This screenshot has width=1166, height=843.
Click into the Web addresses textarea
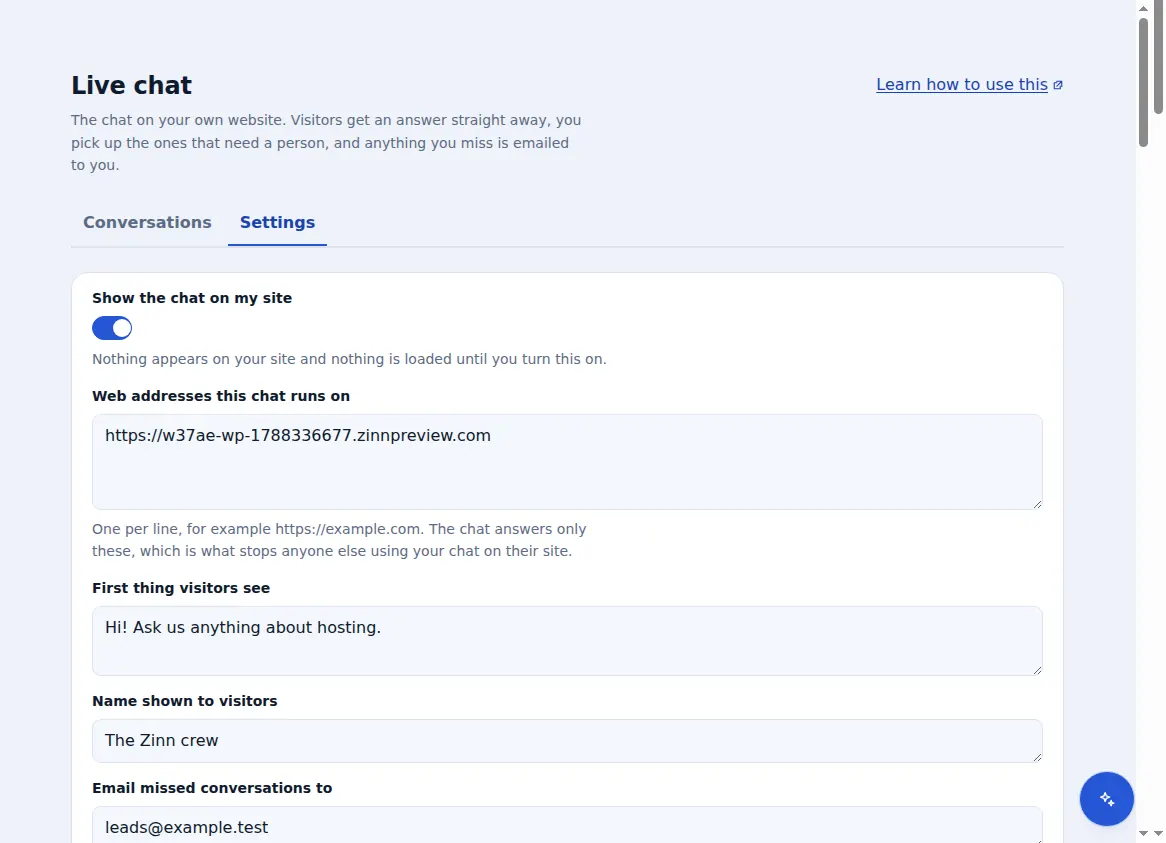567,462
